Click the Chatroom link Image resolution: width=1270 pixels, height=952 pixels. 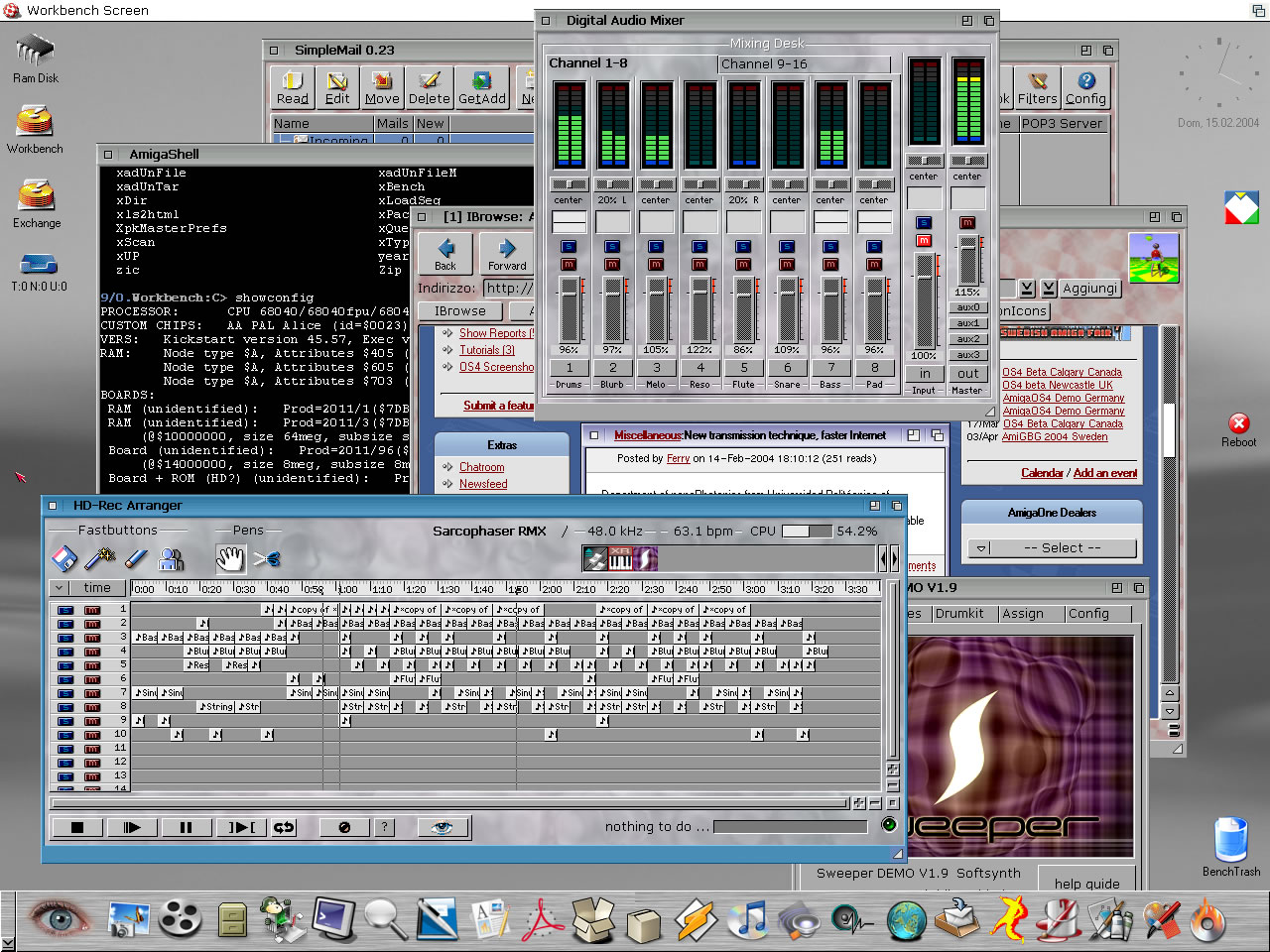(x=481, y=467)
